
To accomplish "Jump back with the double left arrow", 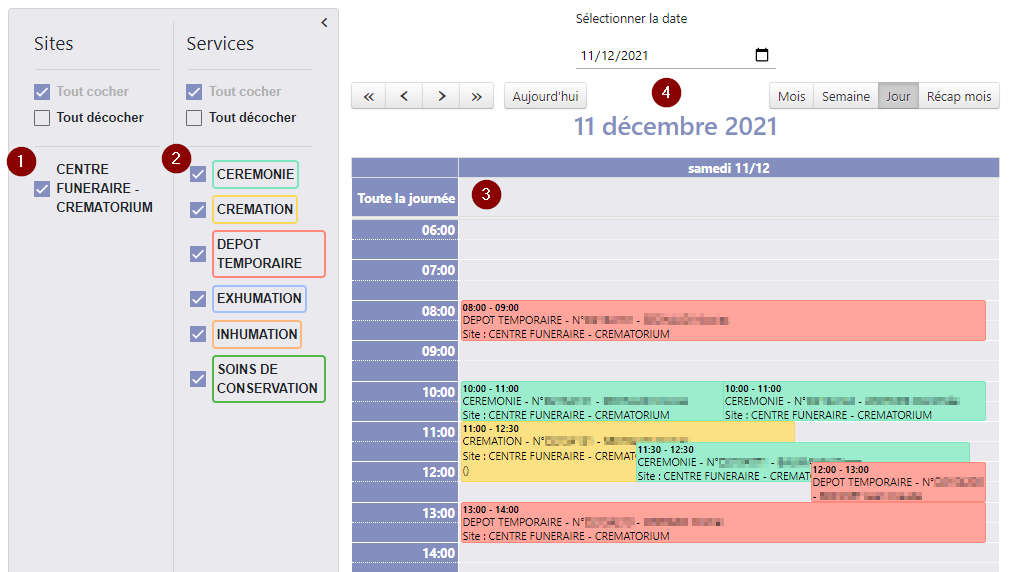I will tap(369, 96).
